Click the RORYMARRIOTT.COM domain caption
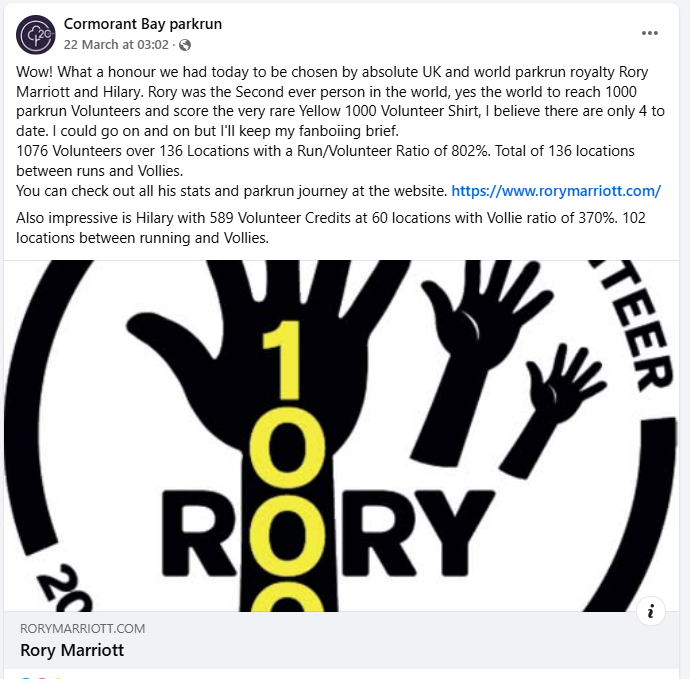Viewport: 690px width, 679px height. 83,628
